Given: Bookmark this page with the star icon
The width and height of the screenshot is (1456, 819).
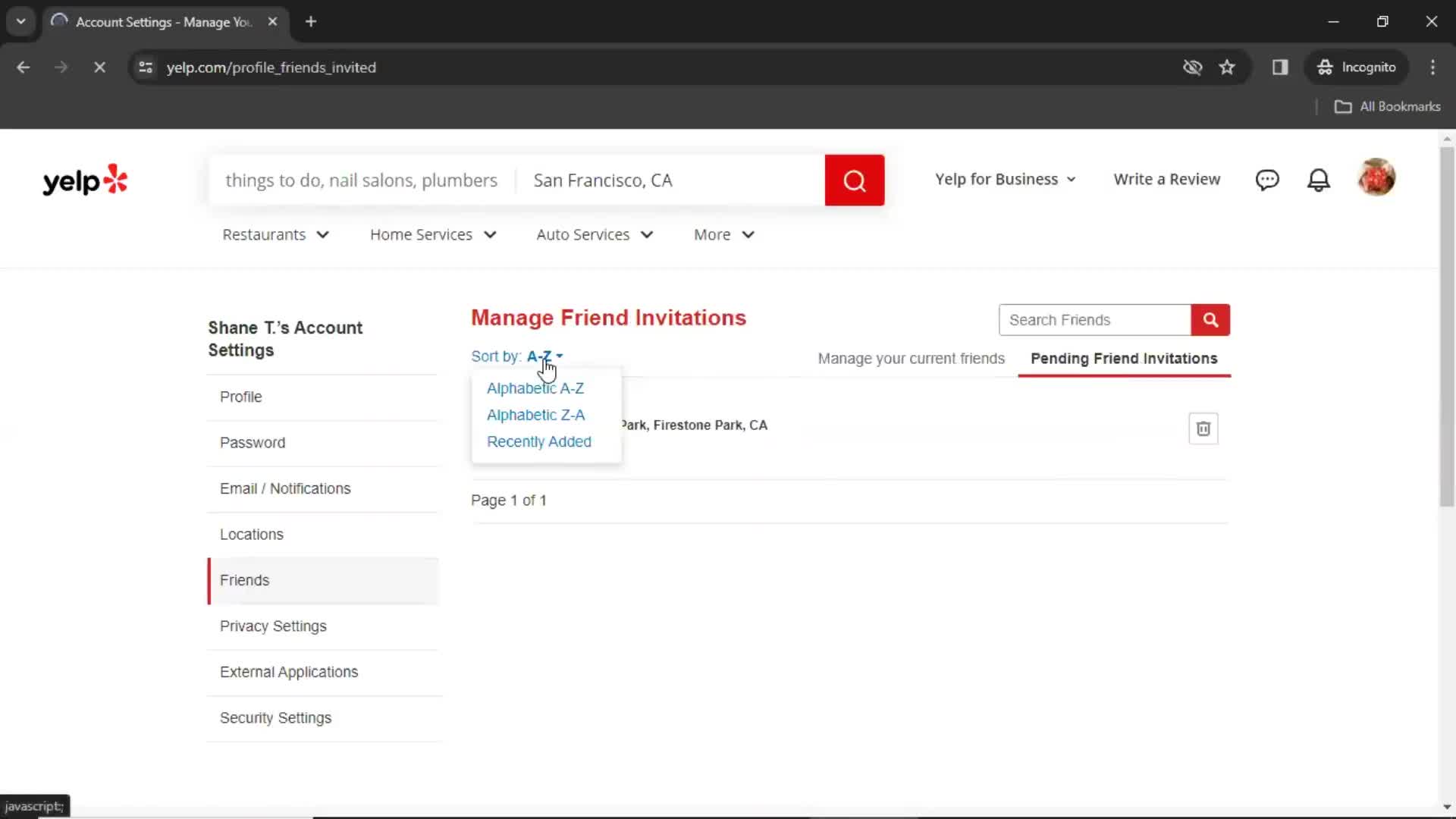Looking at the screenshot, I should [x=1227, y=67].
